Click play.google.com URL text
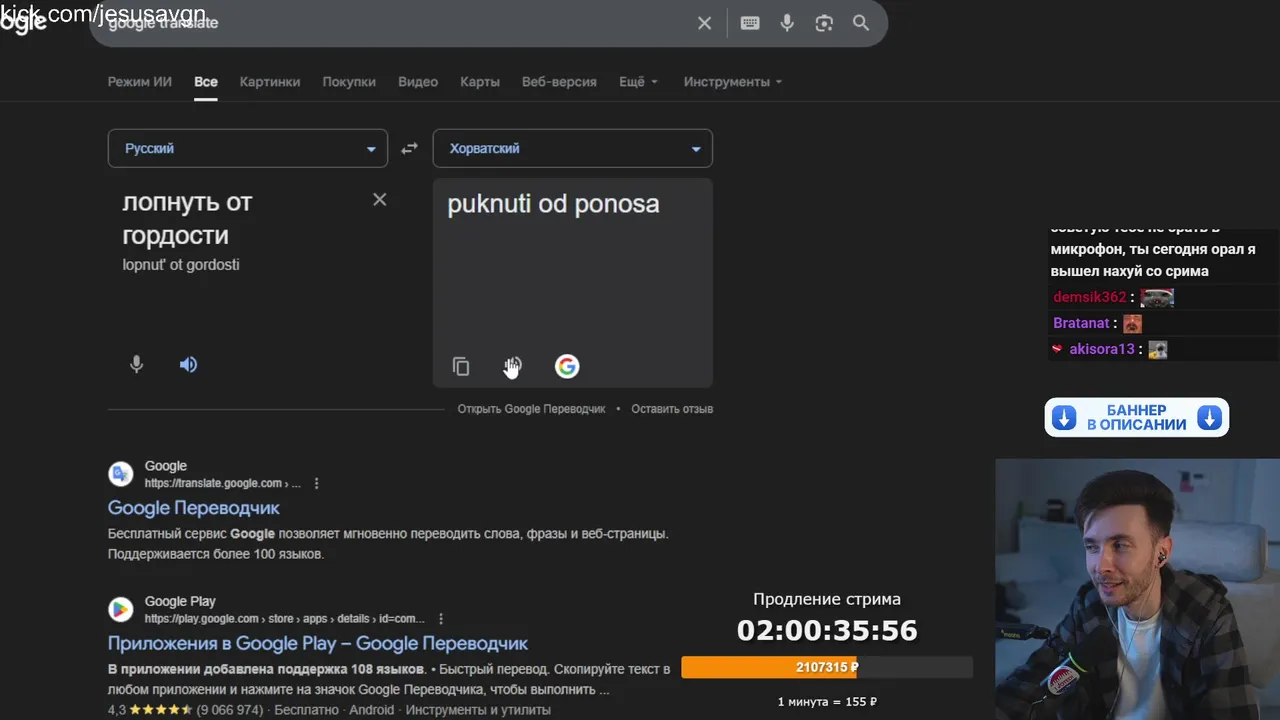Viewport: 1280px width, 720px height. (x=284, y=619)
